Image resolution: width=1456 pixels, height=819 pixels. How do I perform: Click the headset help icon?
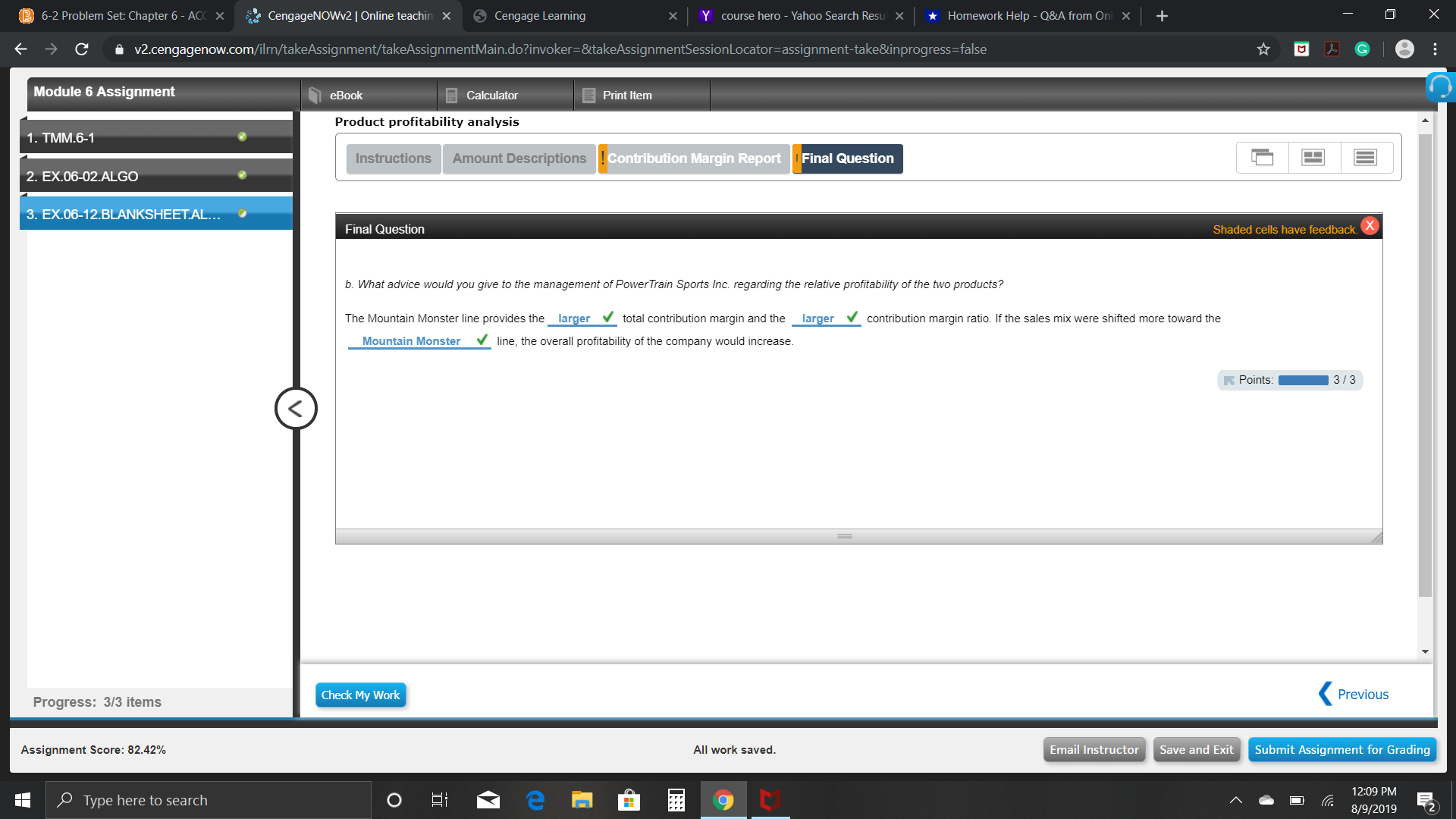coord(1439,88)
